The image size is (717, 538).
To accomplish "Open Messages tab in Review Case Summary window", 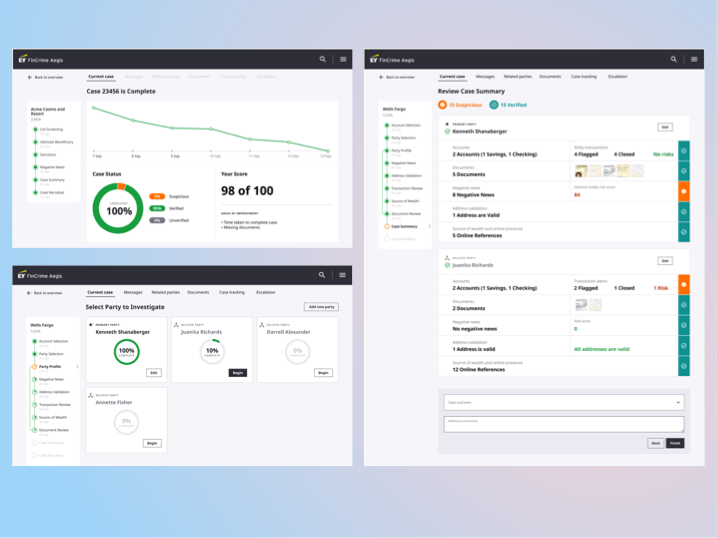I will point(485,76).
